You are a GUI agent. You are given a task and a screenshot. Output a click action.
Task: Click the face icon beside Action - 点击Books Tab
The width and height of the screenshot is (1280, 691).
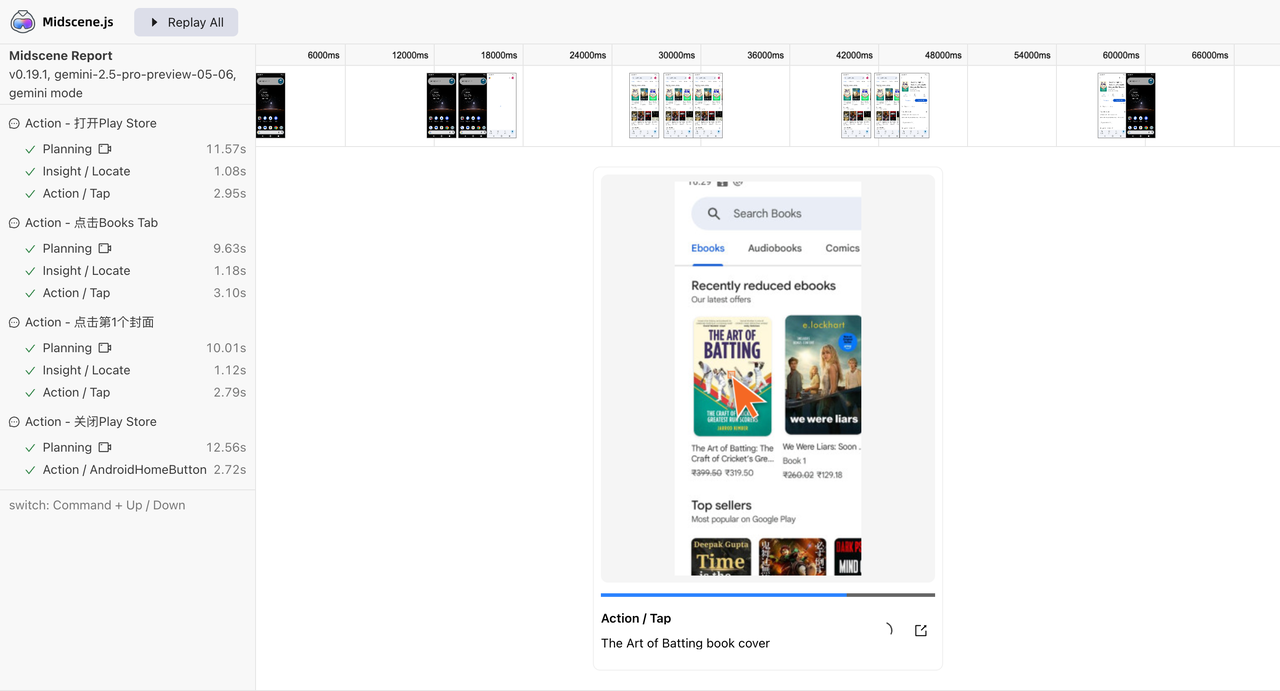(14, 223)
